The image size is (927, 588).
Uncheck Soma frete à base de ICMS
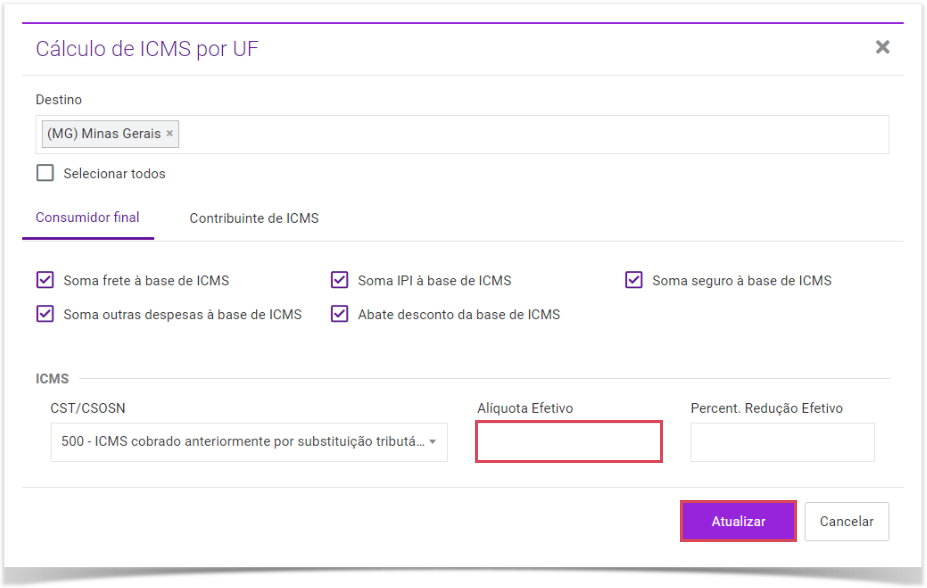tap(45, 280)
